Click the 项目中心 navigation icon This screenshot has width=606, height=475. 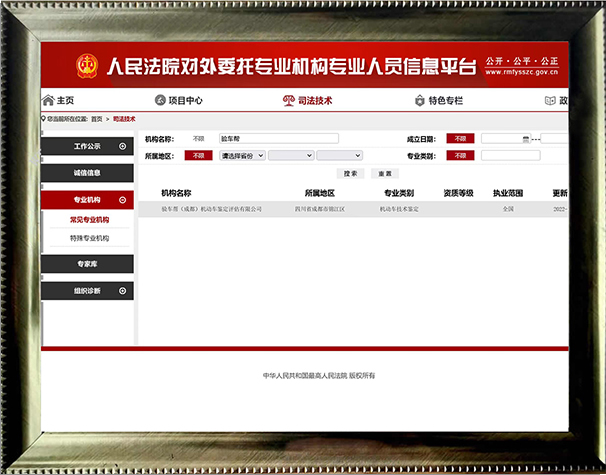160,101
